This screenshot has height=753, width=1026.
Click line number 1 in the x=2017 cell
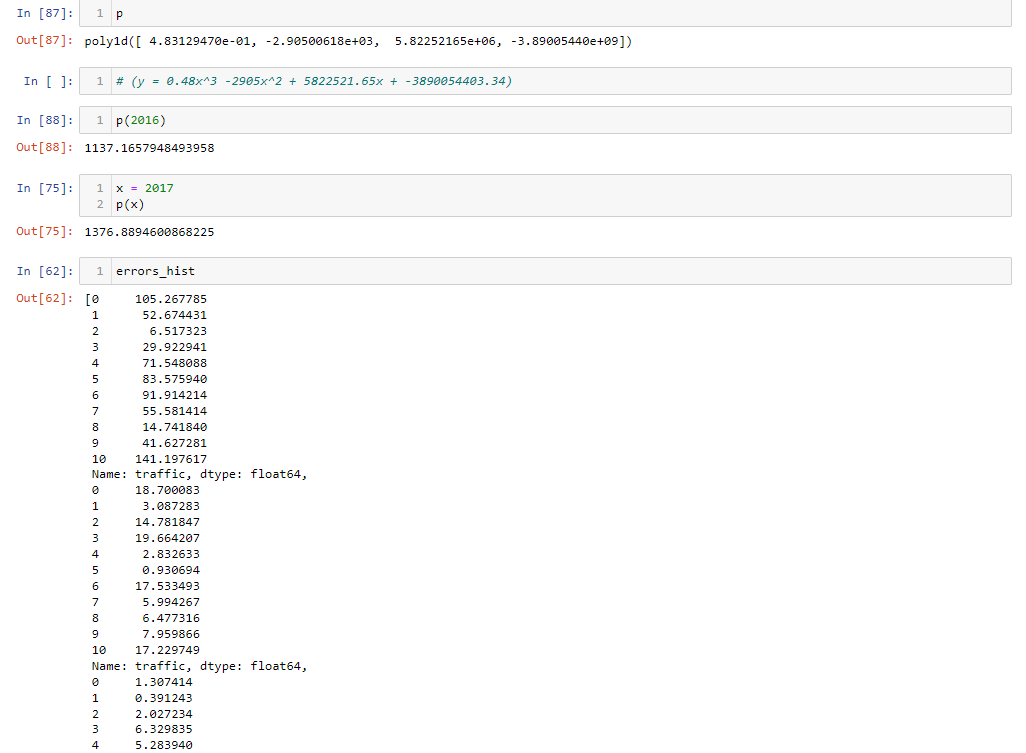[98, 188]
